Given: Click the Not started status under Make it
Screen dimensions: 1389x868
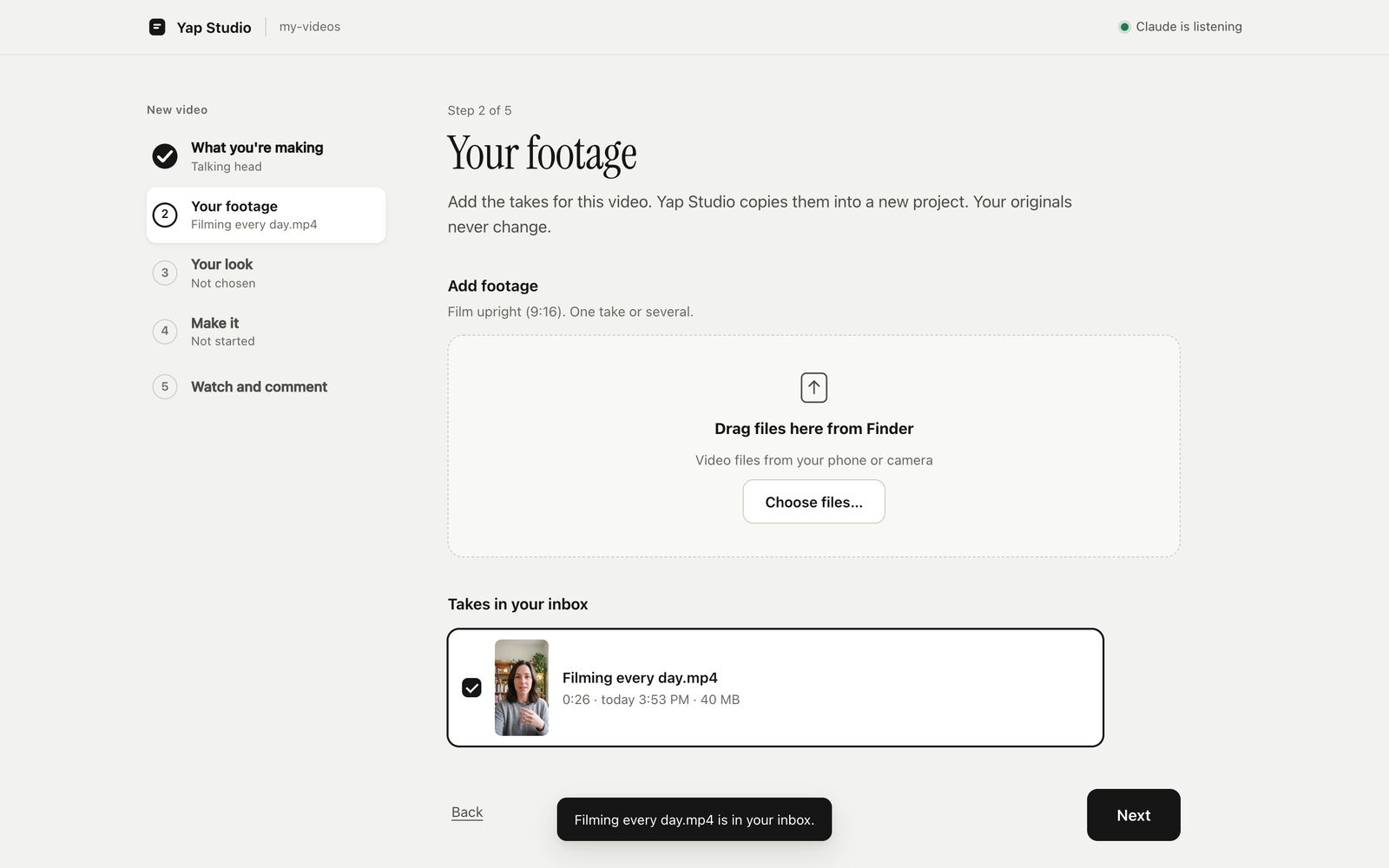Looking at the screenshot, I should pos(223,341).
